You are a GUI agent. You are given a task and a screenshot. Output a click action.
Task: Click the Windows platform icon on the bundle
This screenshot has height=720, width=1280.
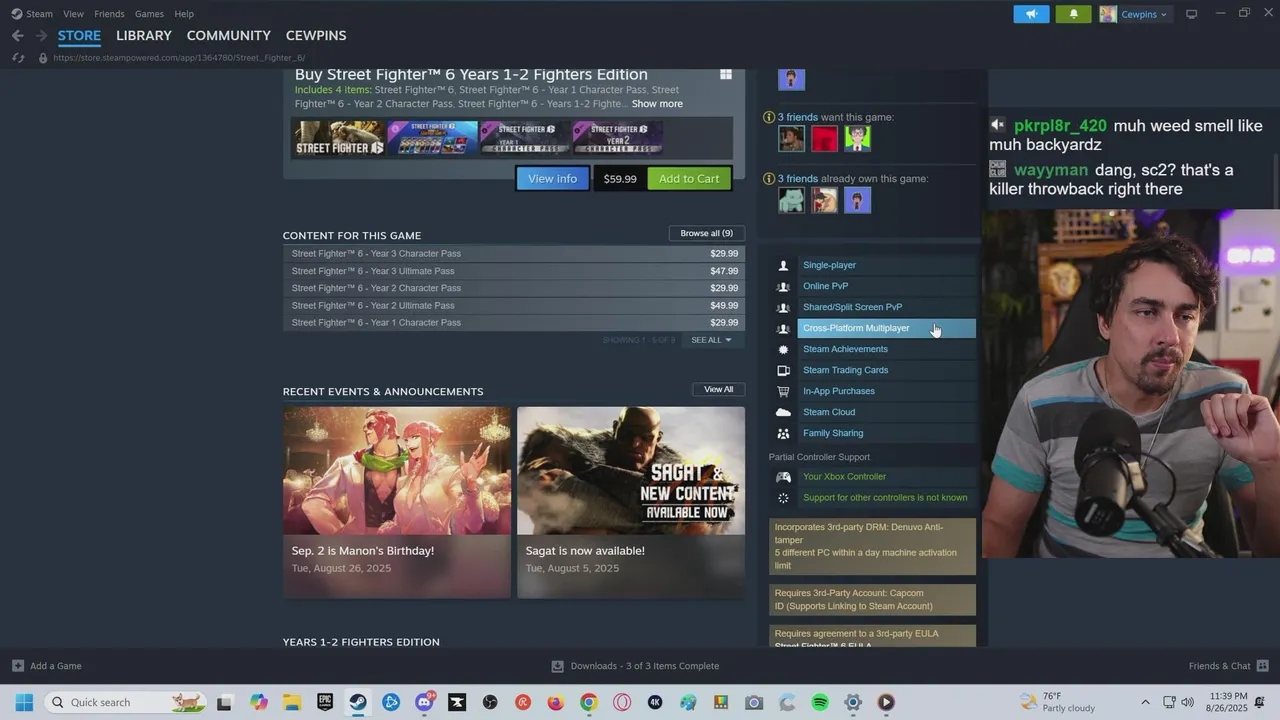pyautogui.click(x=726, y=74)
